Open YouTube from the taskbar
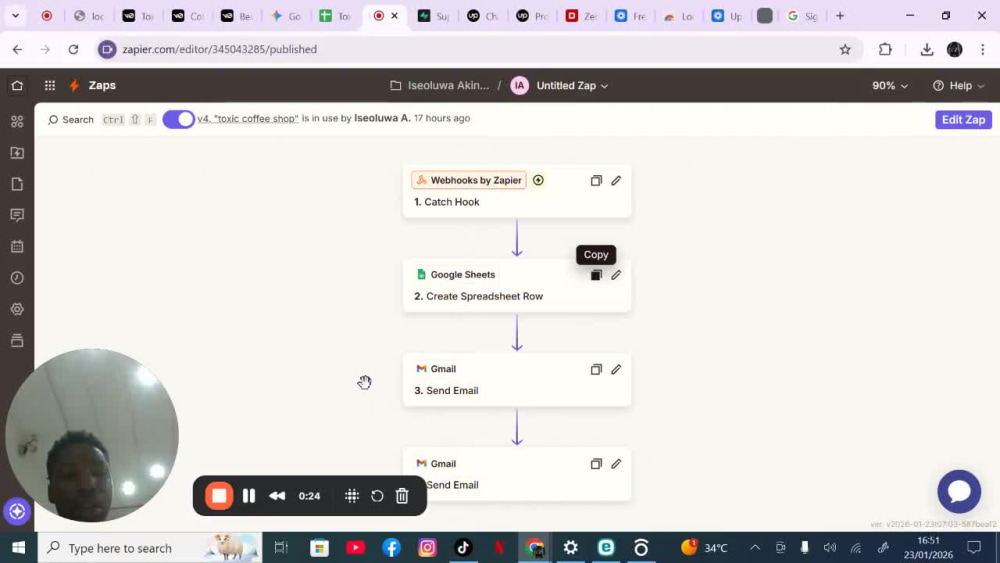Viewport: 1000px width, 563px height. (x=355, y=548)
